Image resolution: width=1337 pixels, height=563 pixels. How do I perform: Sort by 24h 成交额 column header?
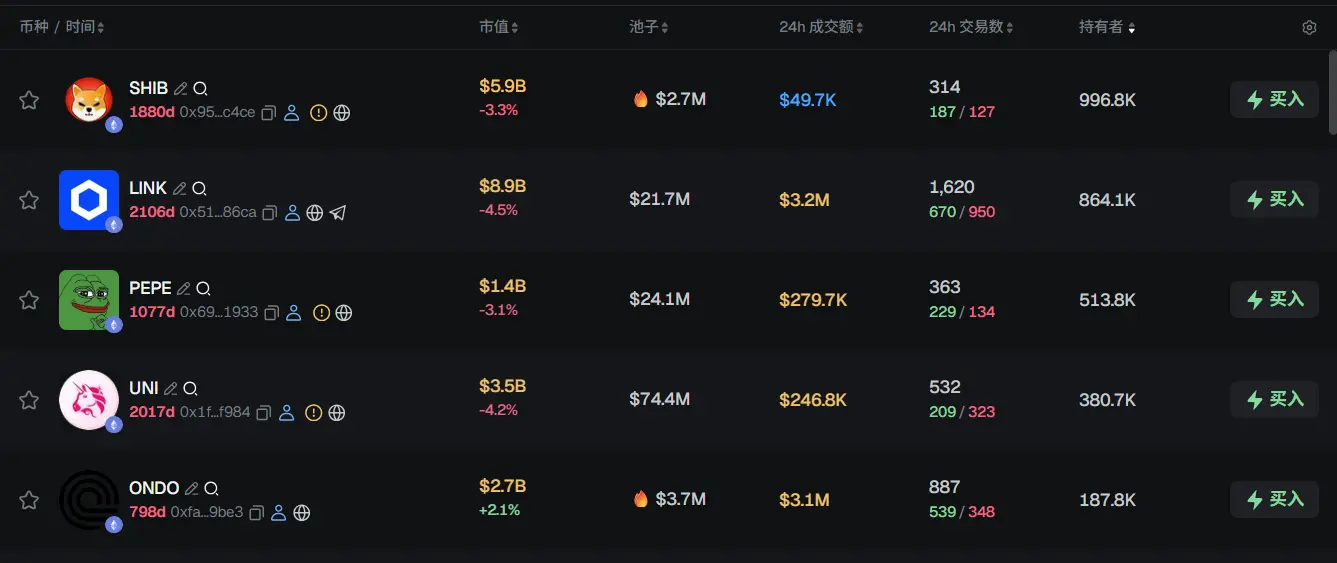coord(821,28)
